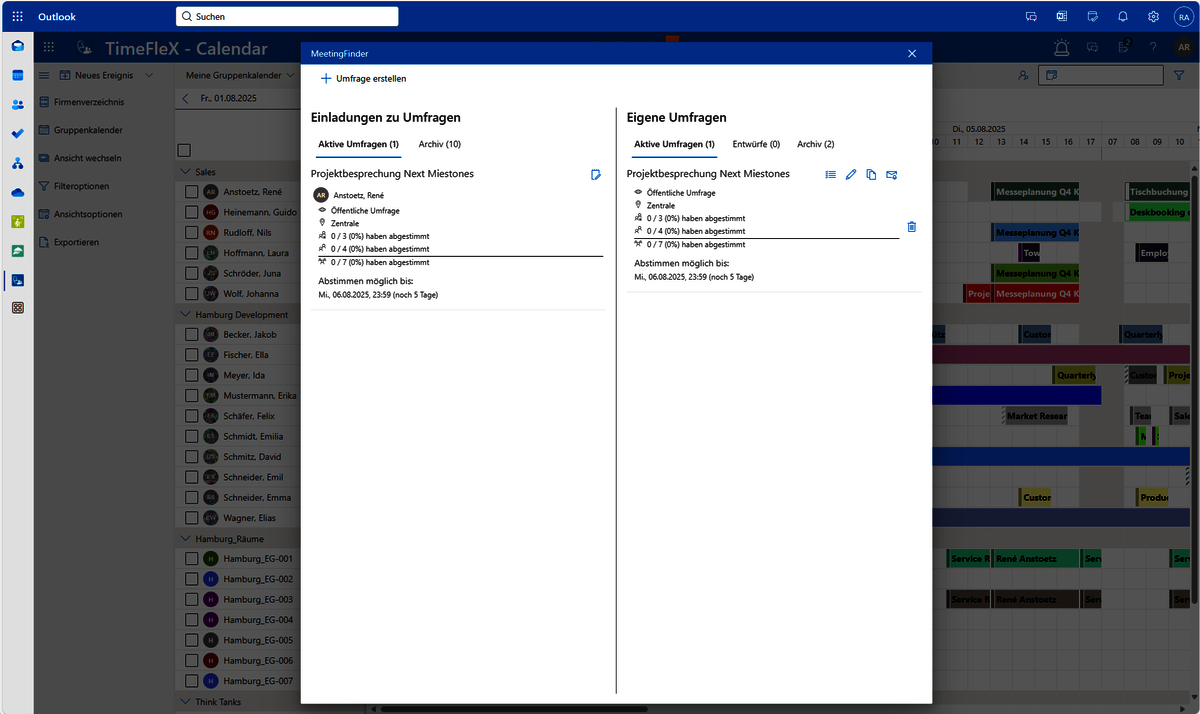Screen dimensions: 1200x714
Task: Open the TimeFleX app icon in sidebar
Action: (18, 280)
